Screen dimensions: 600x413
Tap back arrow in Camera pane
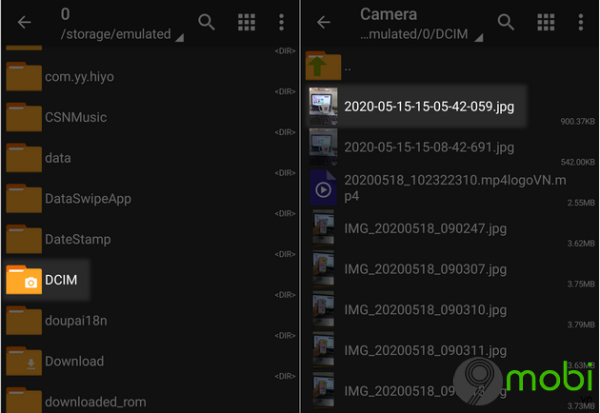[x=323, y=22]
